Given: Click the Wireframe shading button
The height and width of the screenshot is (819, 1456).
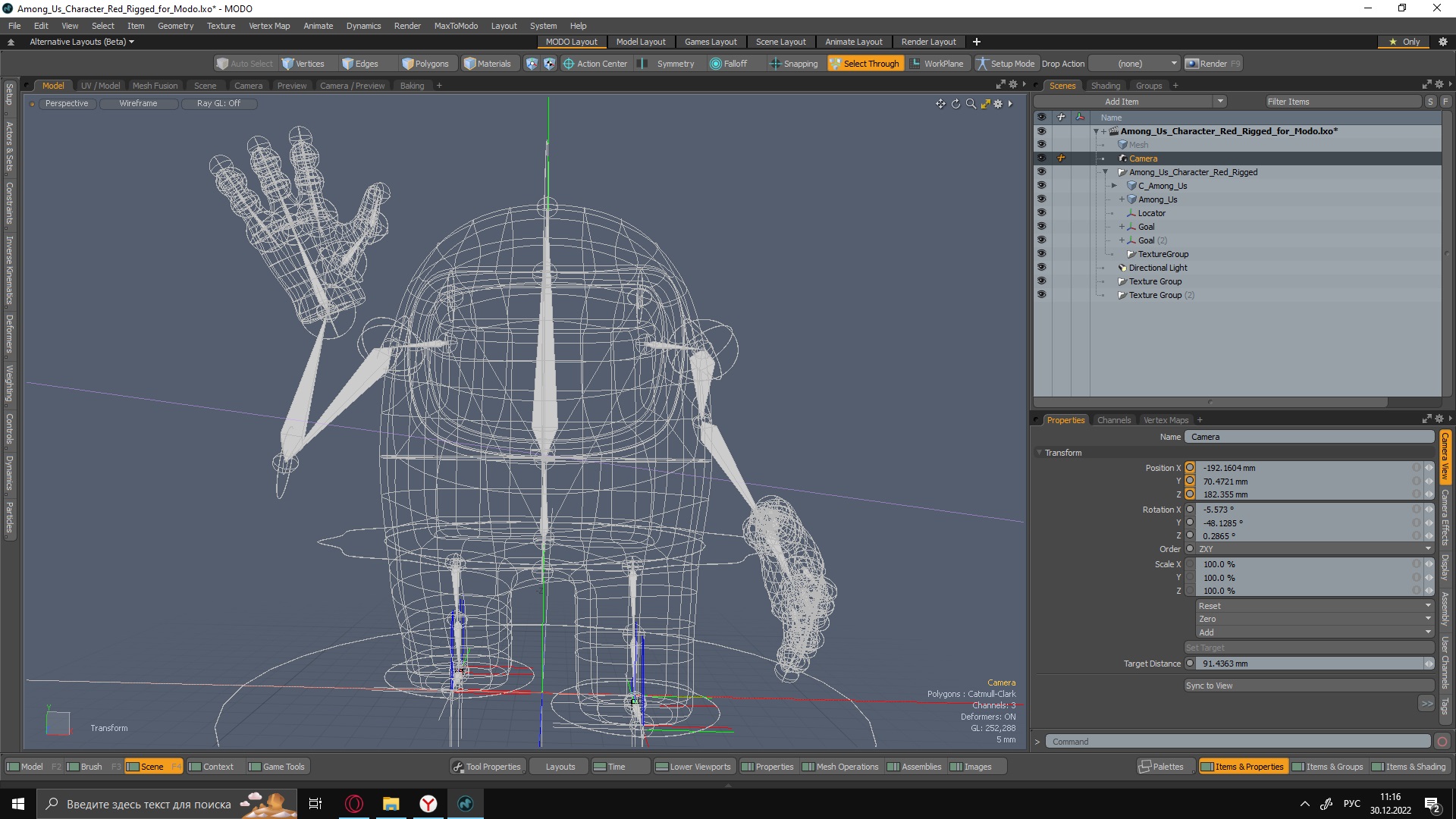Looking at the screenshot, I should 138,104.
